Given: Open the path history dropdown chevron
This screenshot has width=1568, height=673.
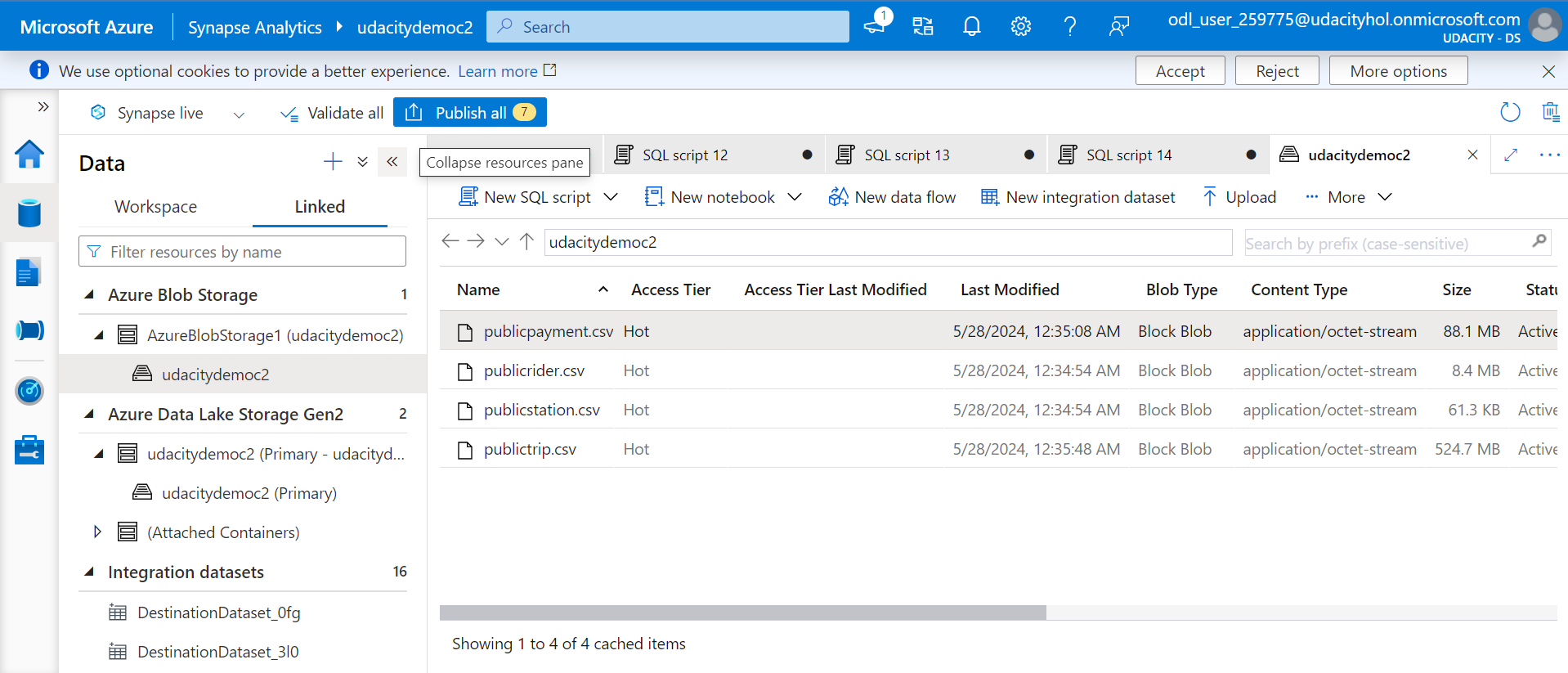Looking at the screenshot, I should pos(502,241).
